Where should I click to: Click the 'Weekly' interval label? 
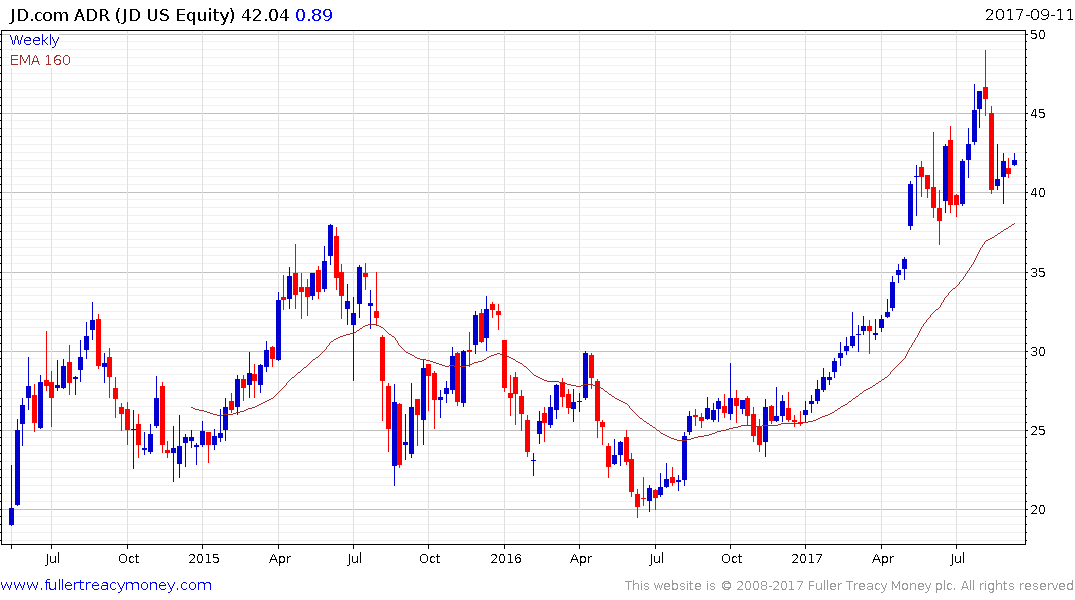pyautogui.click(x=34, y=40)
